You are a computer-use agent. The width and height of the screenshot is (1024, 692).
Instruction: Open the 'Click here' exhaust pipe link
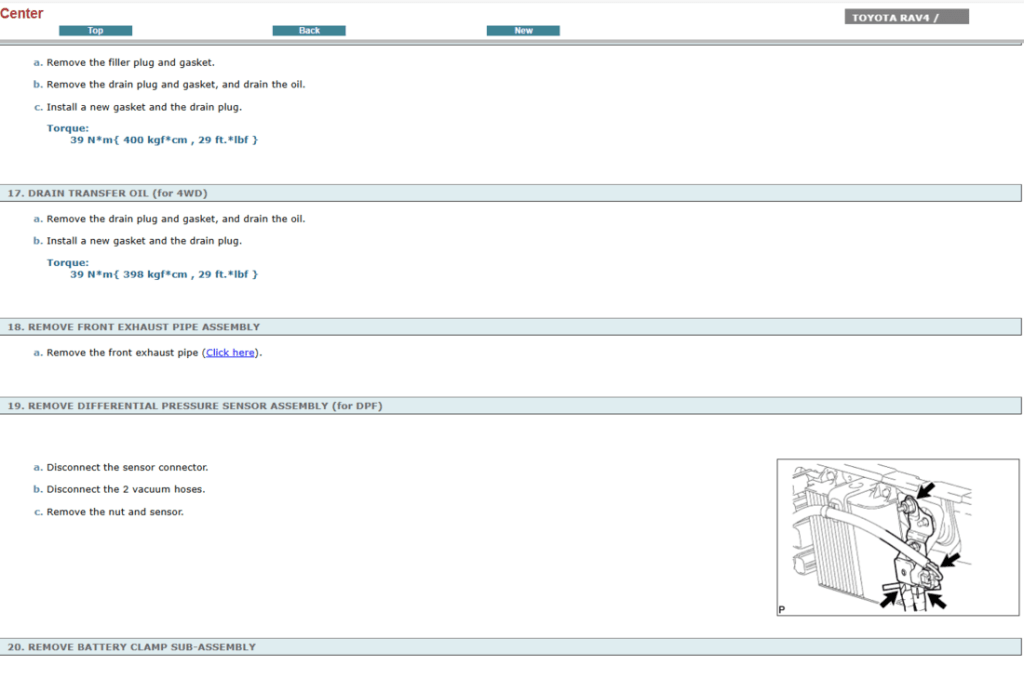point(230,353)
